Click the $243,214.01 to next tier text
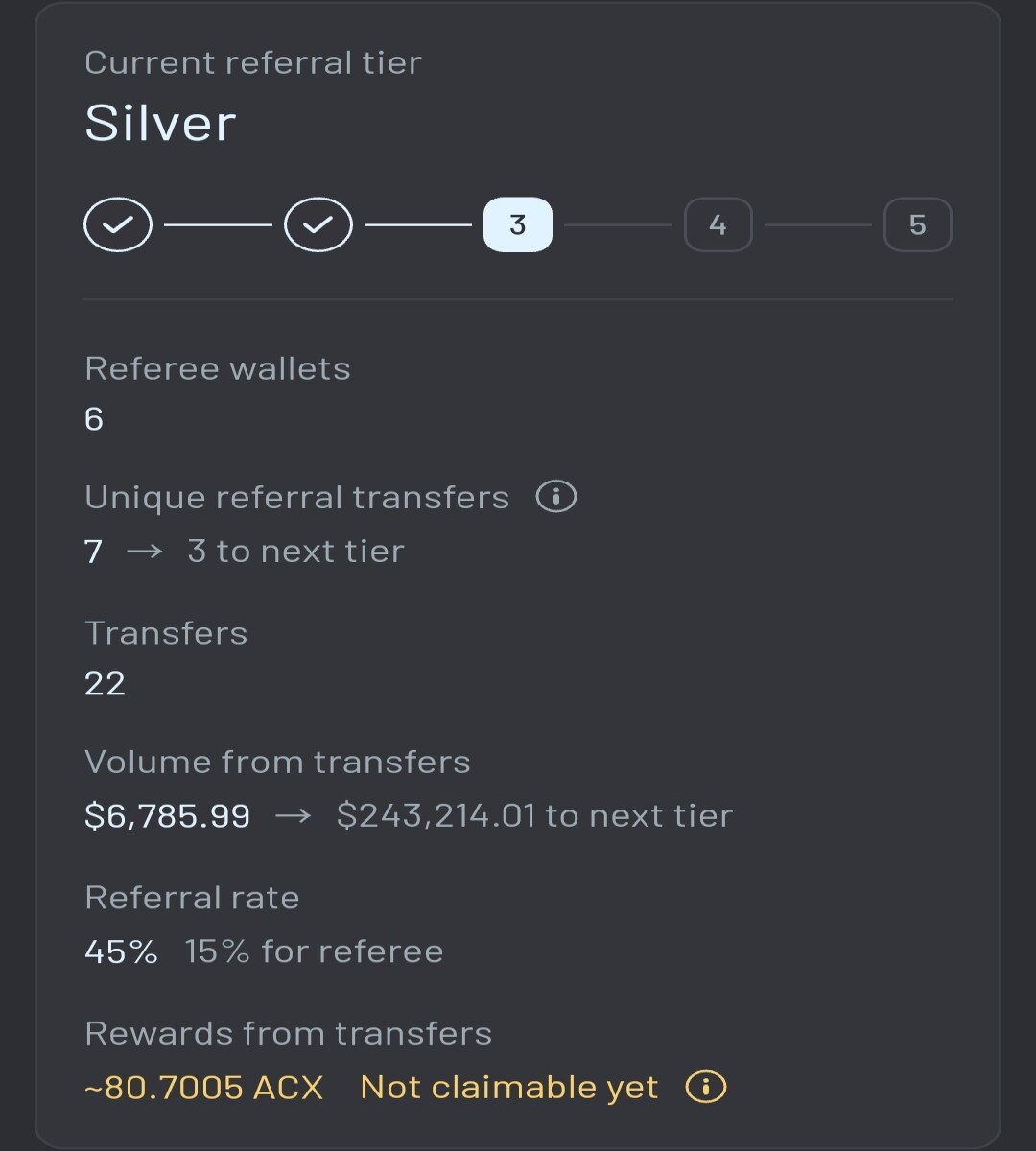Screen dimensions: 1036x1151 pyautogui.click(x=534, y=816)
